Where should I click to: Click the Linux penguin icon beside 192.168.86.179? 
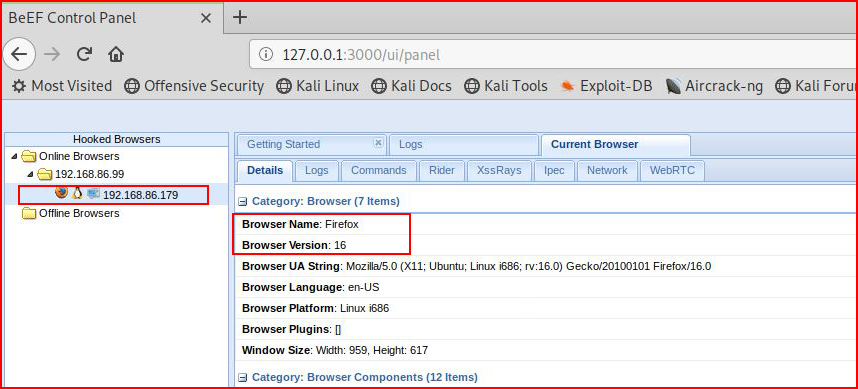click(78, 193)
